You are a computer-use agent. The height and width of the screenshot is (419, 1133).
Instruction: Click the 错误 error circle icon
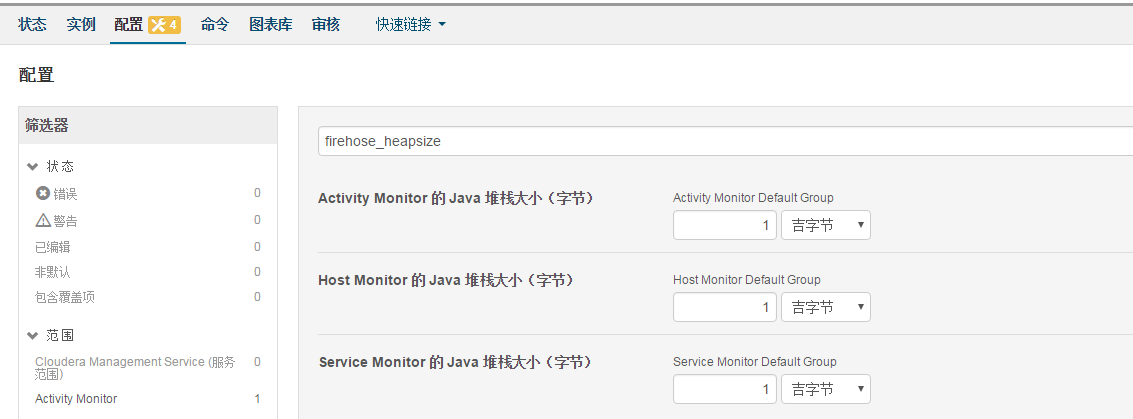[x=43, y=193]
